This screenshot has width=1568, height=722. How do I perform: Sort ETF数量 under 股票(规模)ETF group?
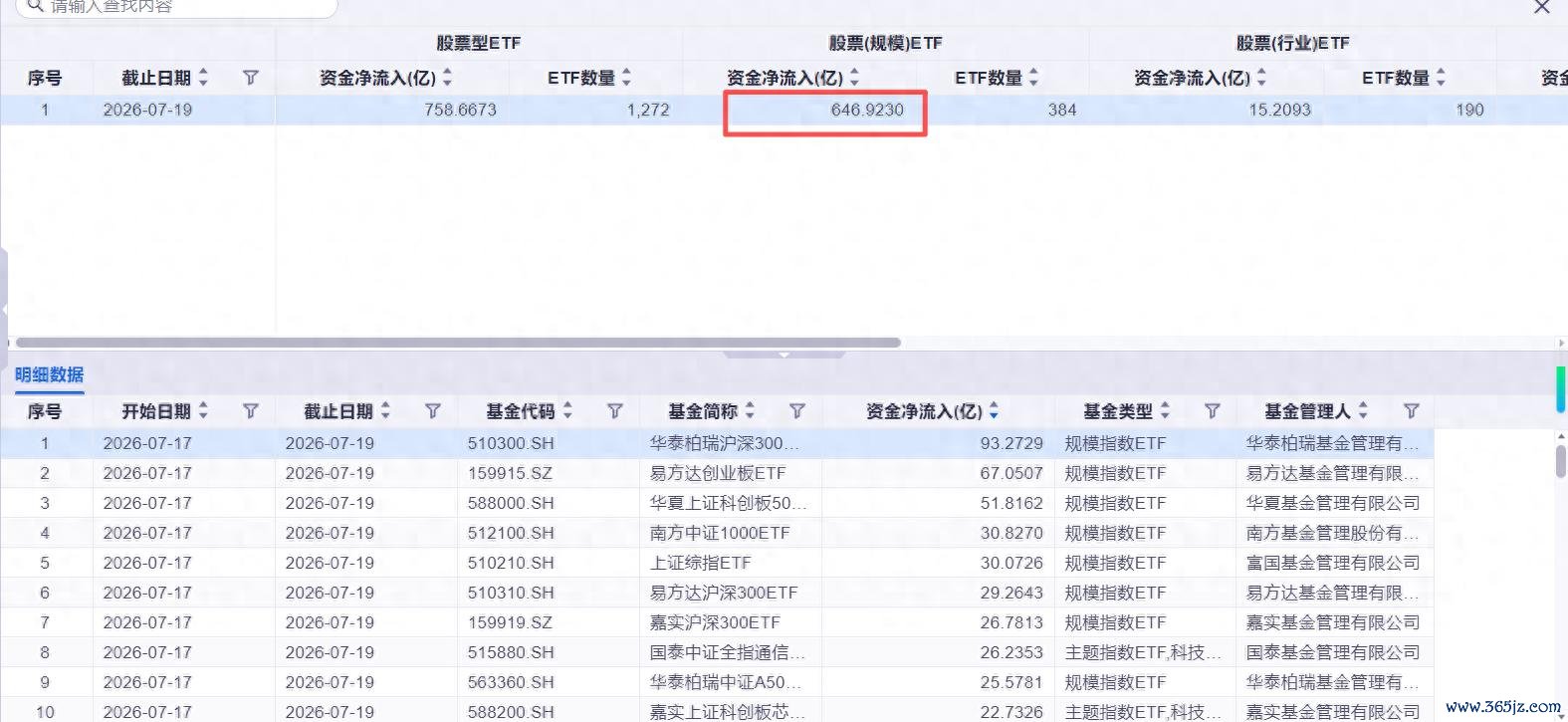(x=1033, y=78)
